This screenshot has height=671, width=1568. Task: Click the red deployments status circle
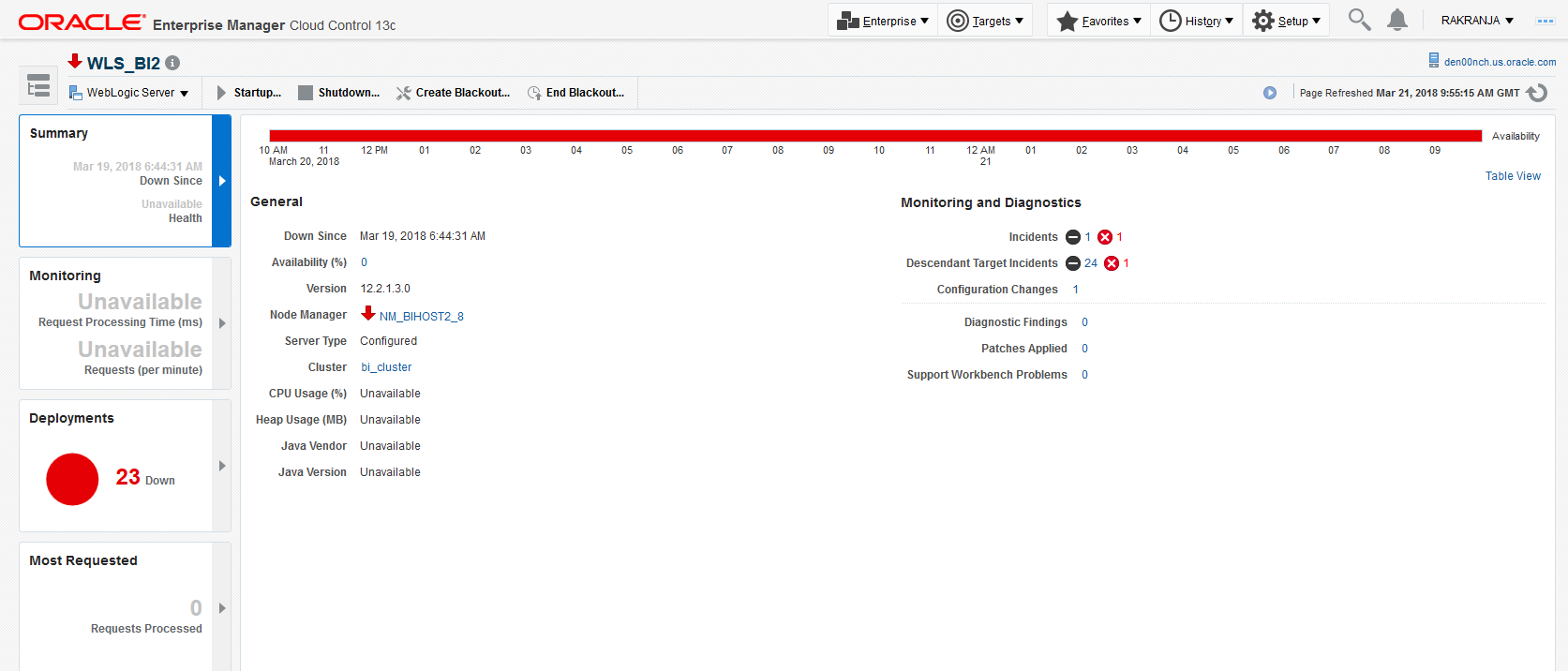[x=72, y=479]
